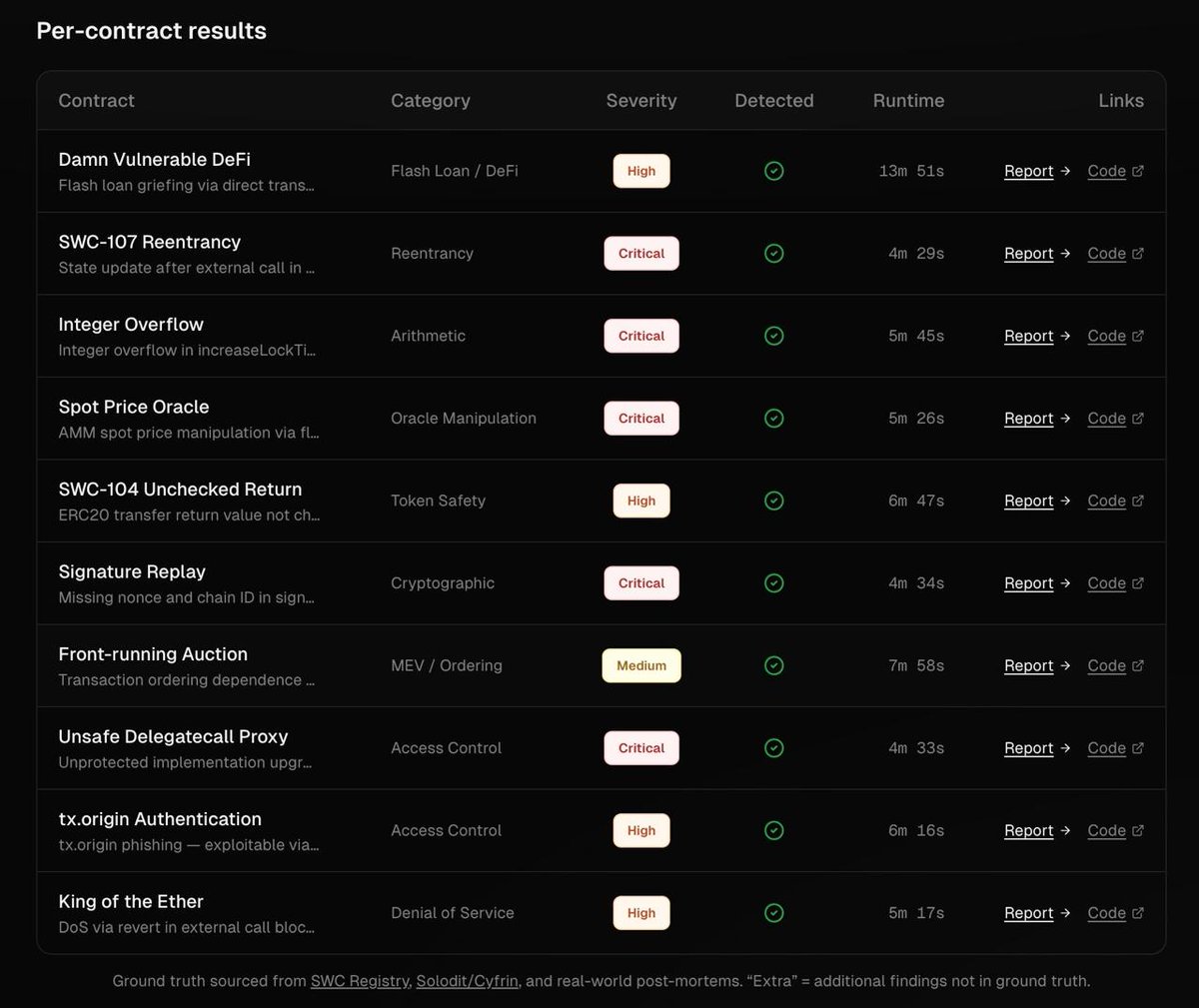
Task: Open Report for SWC-107 Reentrancy
Action: pyautogui.click(x=1037, y=254)
